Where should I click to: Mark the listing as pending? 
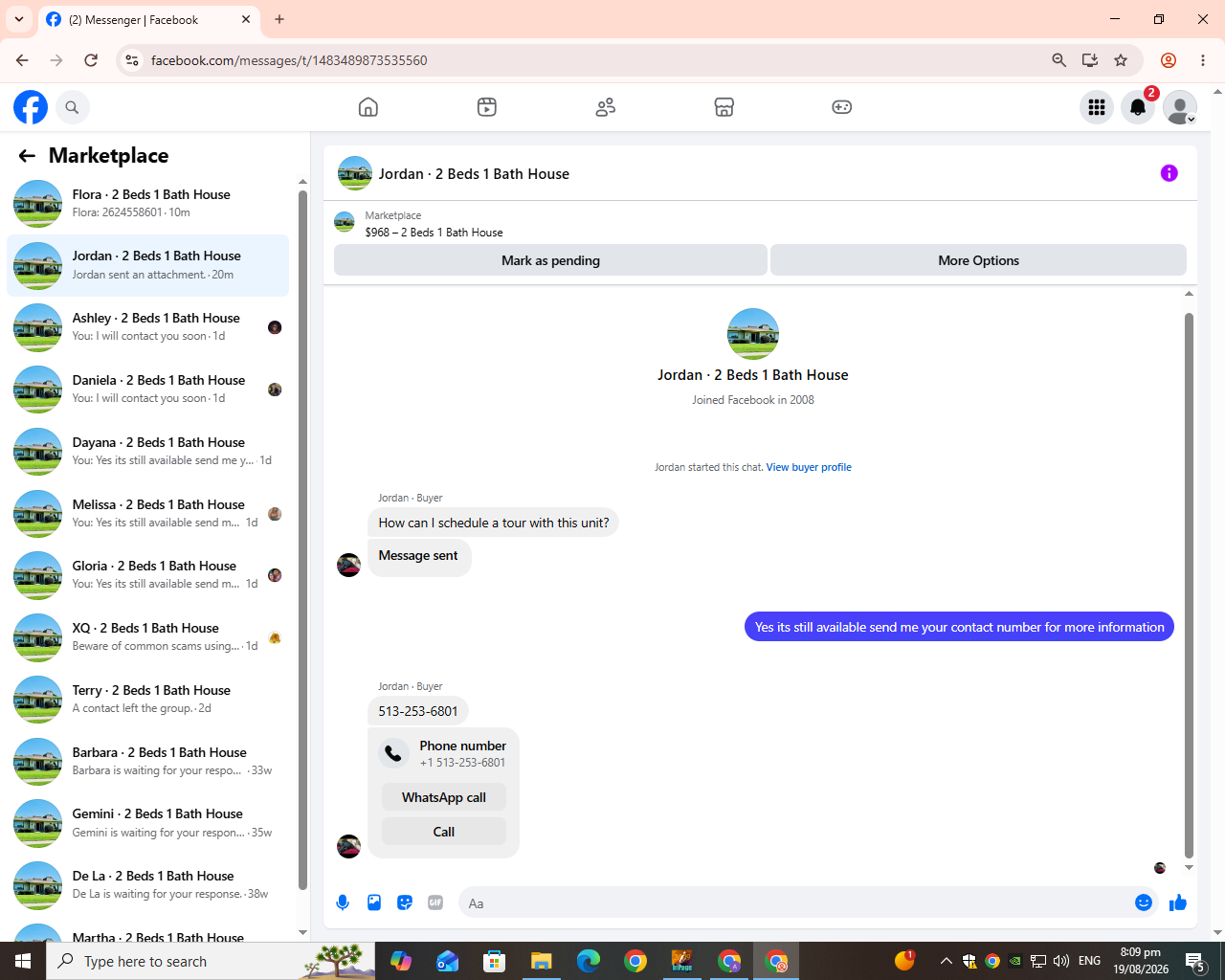550,260
